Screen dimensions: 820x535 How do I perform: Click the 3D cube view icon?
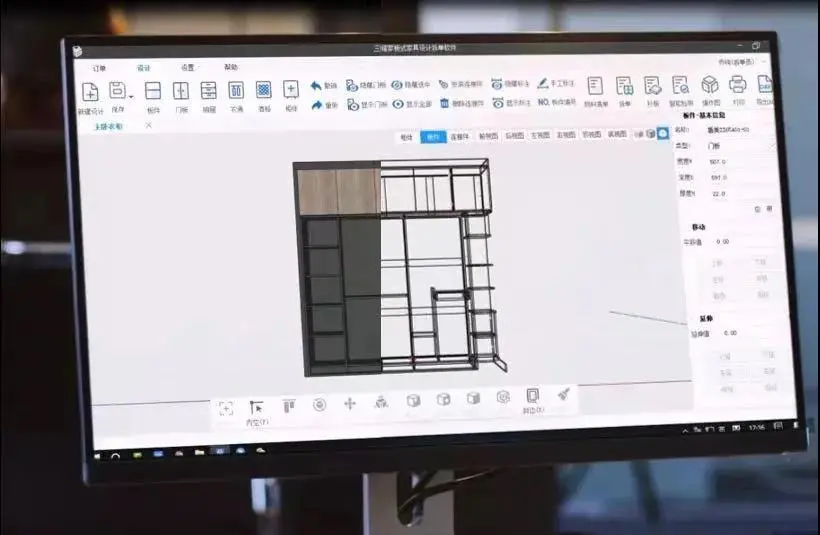(651, 134)
